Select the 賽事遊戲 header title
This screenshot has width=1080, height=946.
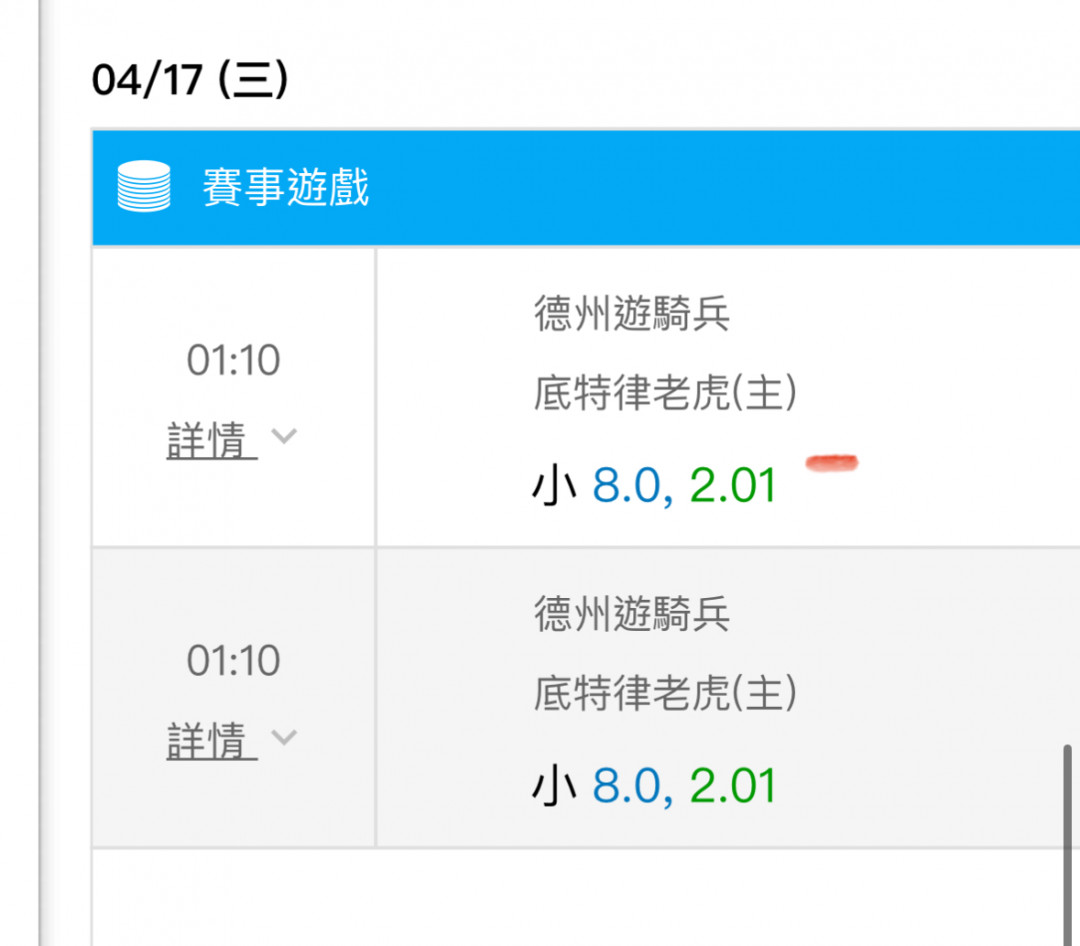coord(286,187)
